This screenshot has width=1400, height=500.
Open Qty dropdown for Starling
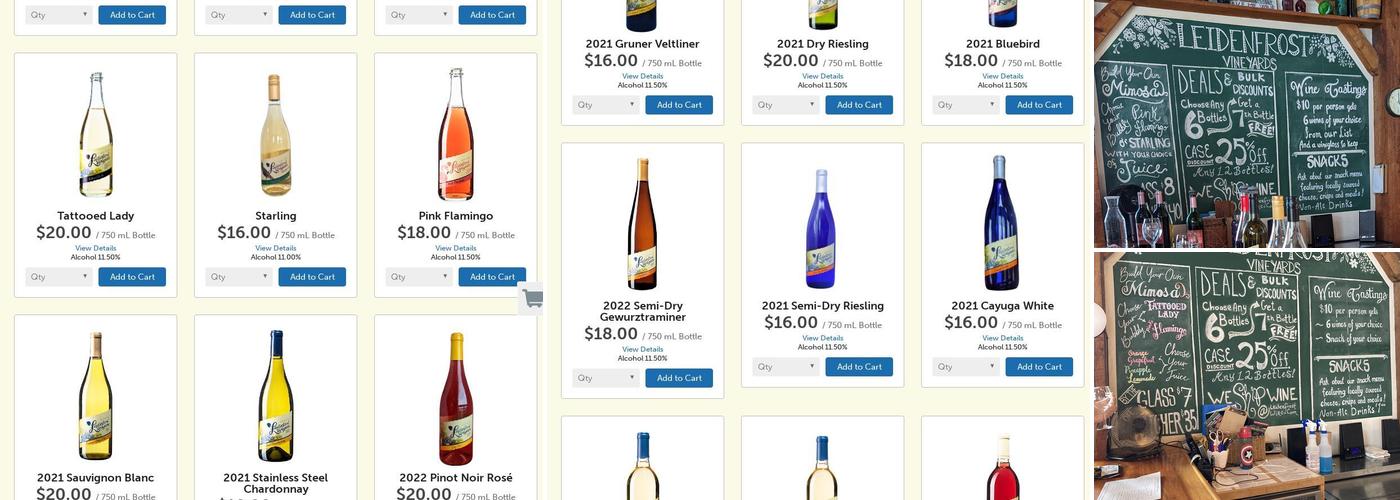[239, 277]
